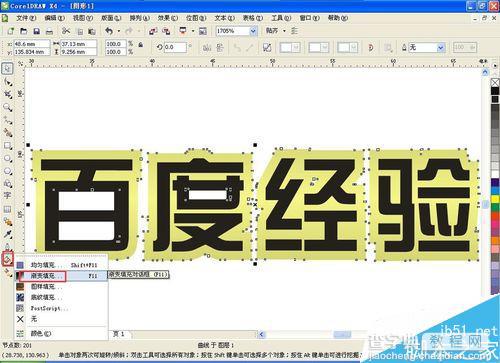Click the rotation angle field 0.0
Viewport: 500px width, 363px height.
click(175, 47)
